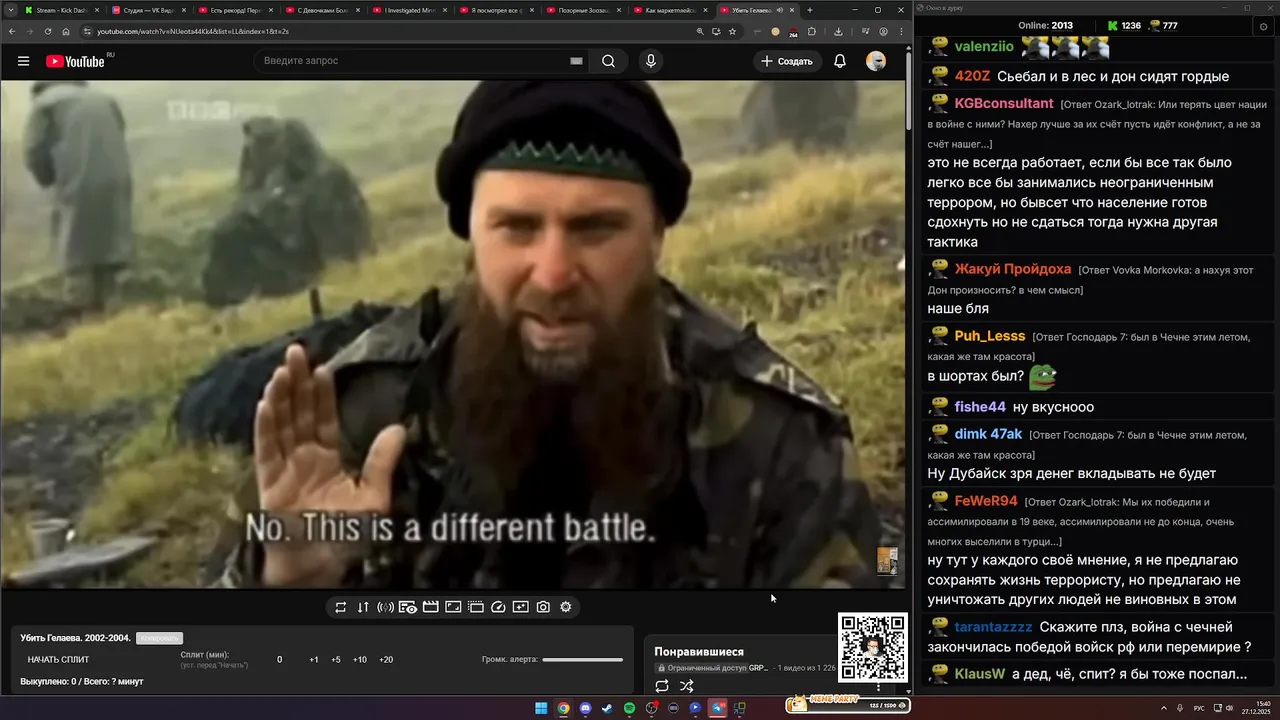Open the YouTube hamburger guide menu
The image size is (1280, 720).
[23, 61]
